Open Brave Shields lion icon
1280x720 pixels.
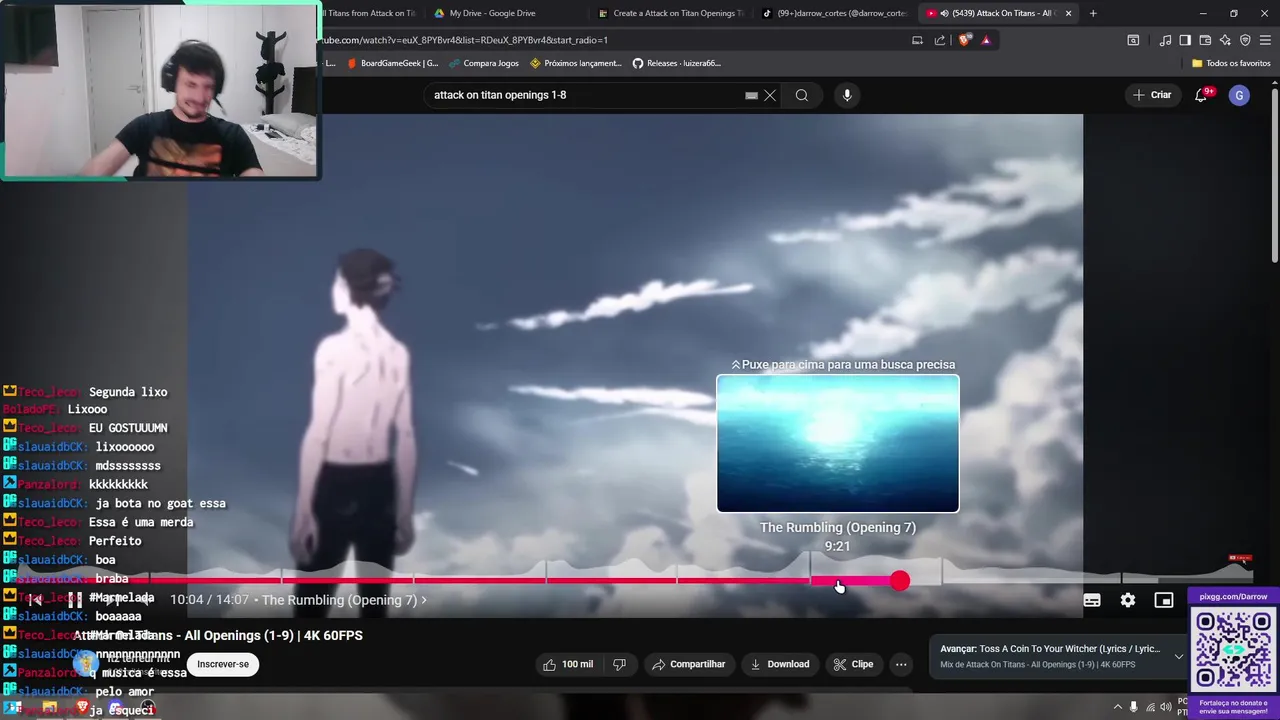pos(964,40)
